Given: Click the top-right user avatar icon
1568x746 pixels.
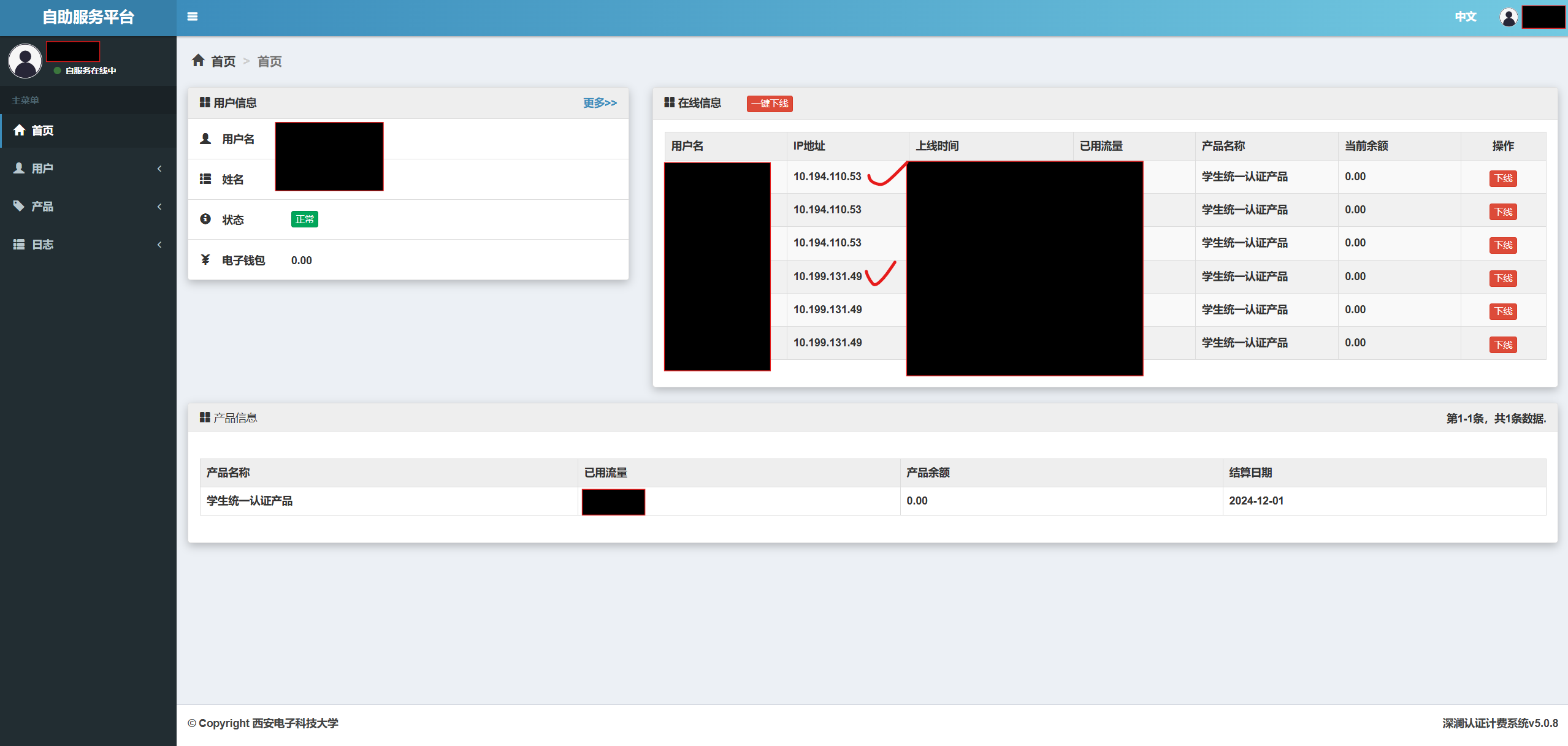Looking at the screenshot, I should pyautogui.click(x=1509, y=17).
